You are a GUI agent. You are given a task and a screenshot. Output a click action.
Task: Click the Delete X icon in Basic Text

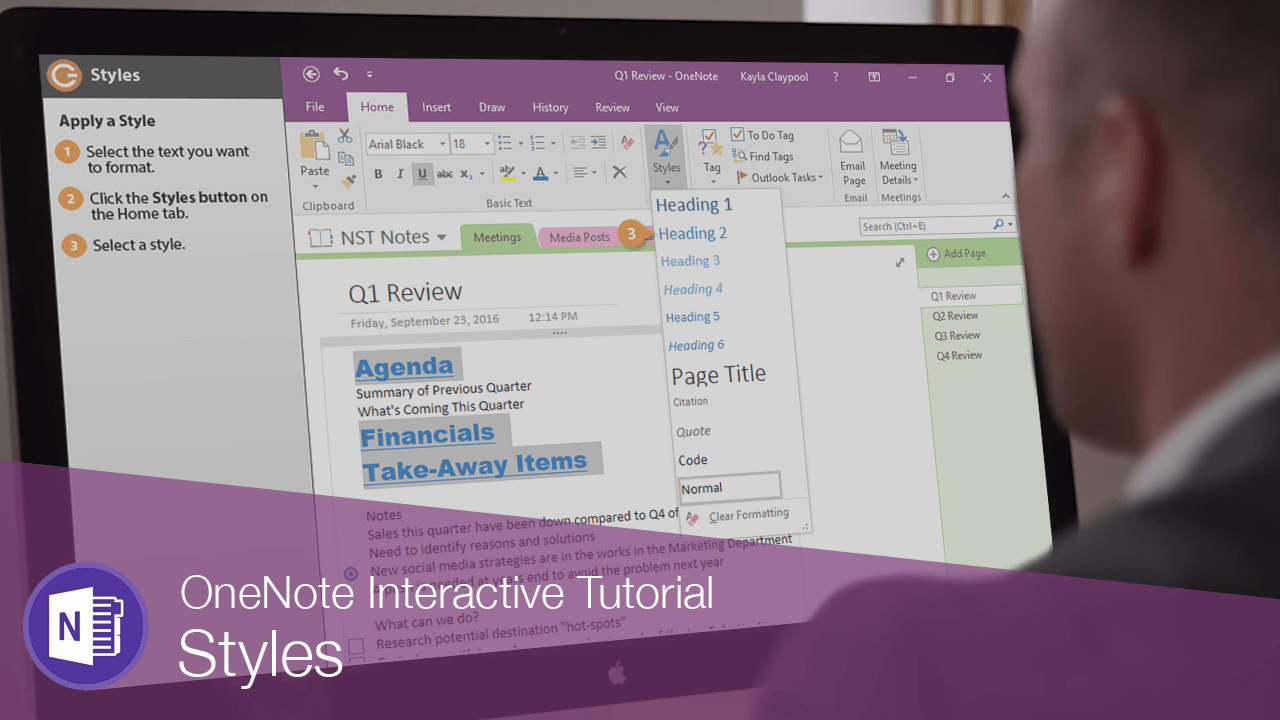coord(619,172)
